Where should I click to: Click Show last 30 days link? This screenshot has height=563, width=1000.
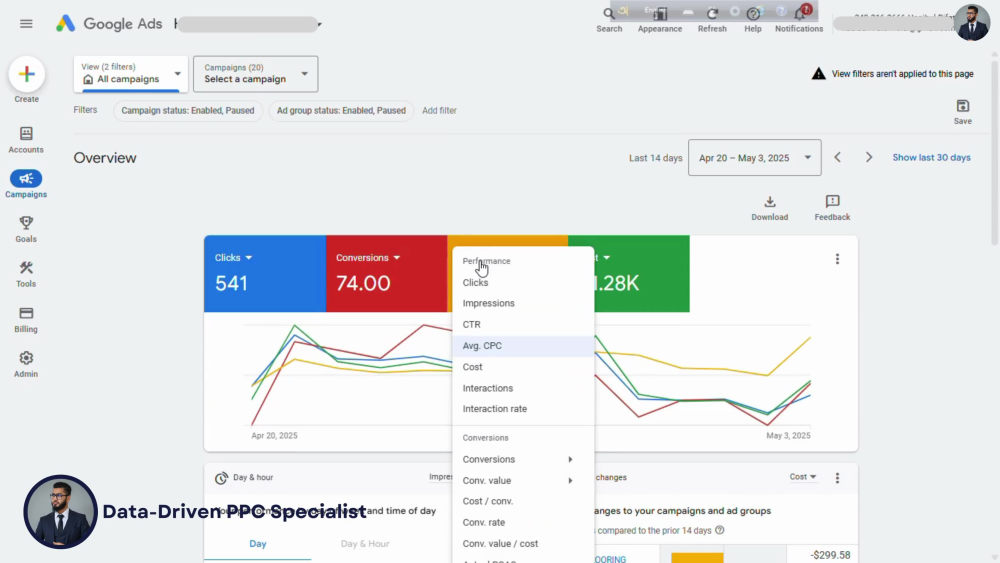(931, 157)
